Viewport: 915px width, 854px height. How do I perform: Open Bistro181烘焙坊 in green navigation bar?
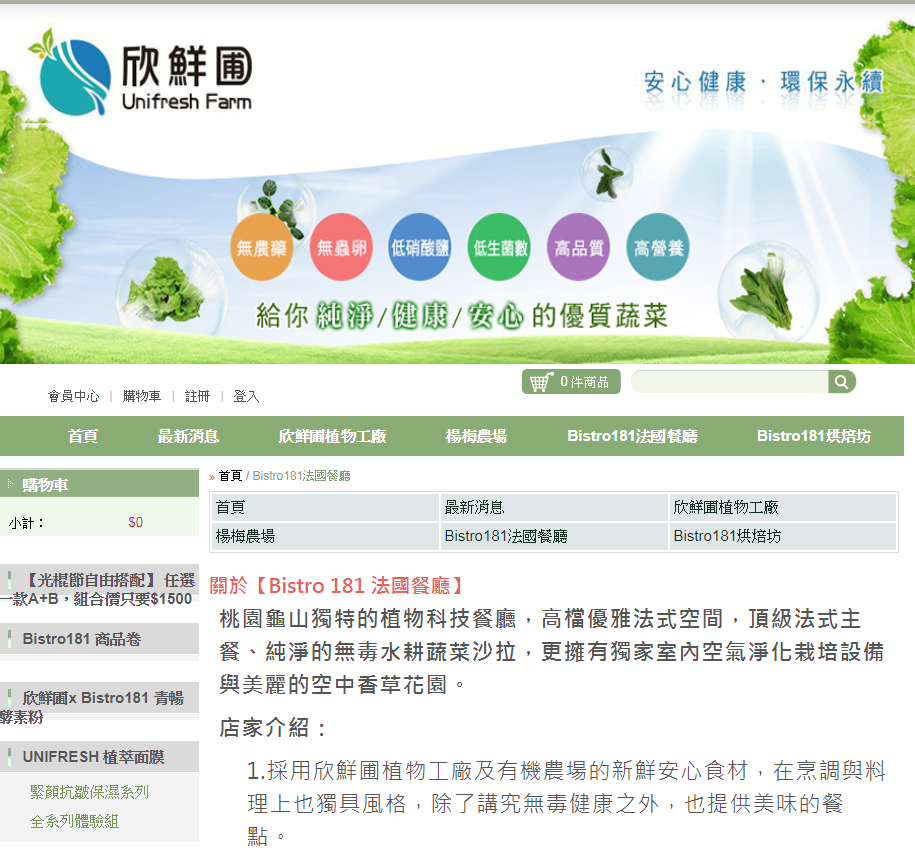click(813, 436)
